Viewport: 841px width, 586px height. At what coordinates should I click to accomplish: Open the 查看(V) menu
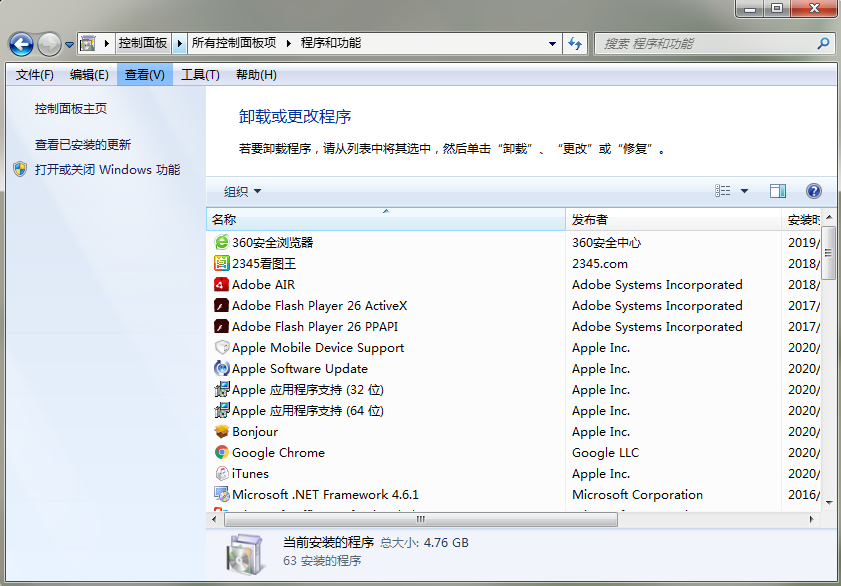tap(145, 75)
